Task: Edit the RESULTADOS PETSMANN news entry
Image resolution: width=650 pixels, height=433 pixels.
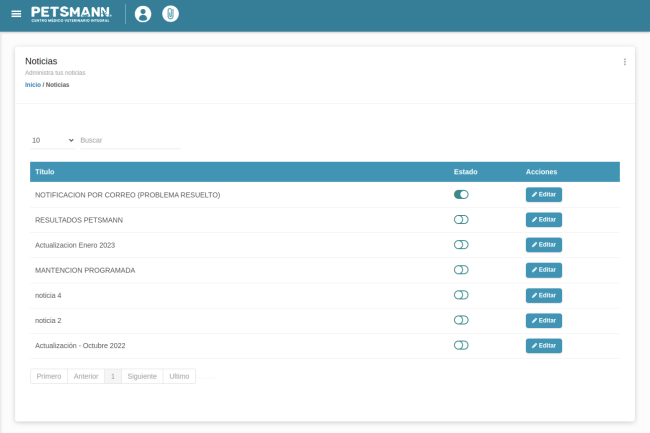Action: (544, 220)
